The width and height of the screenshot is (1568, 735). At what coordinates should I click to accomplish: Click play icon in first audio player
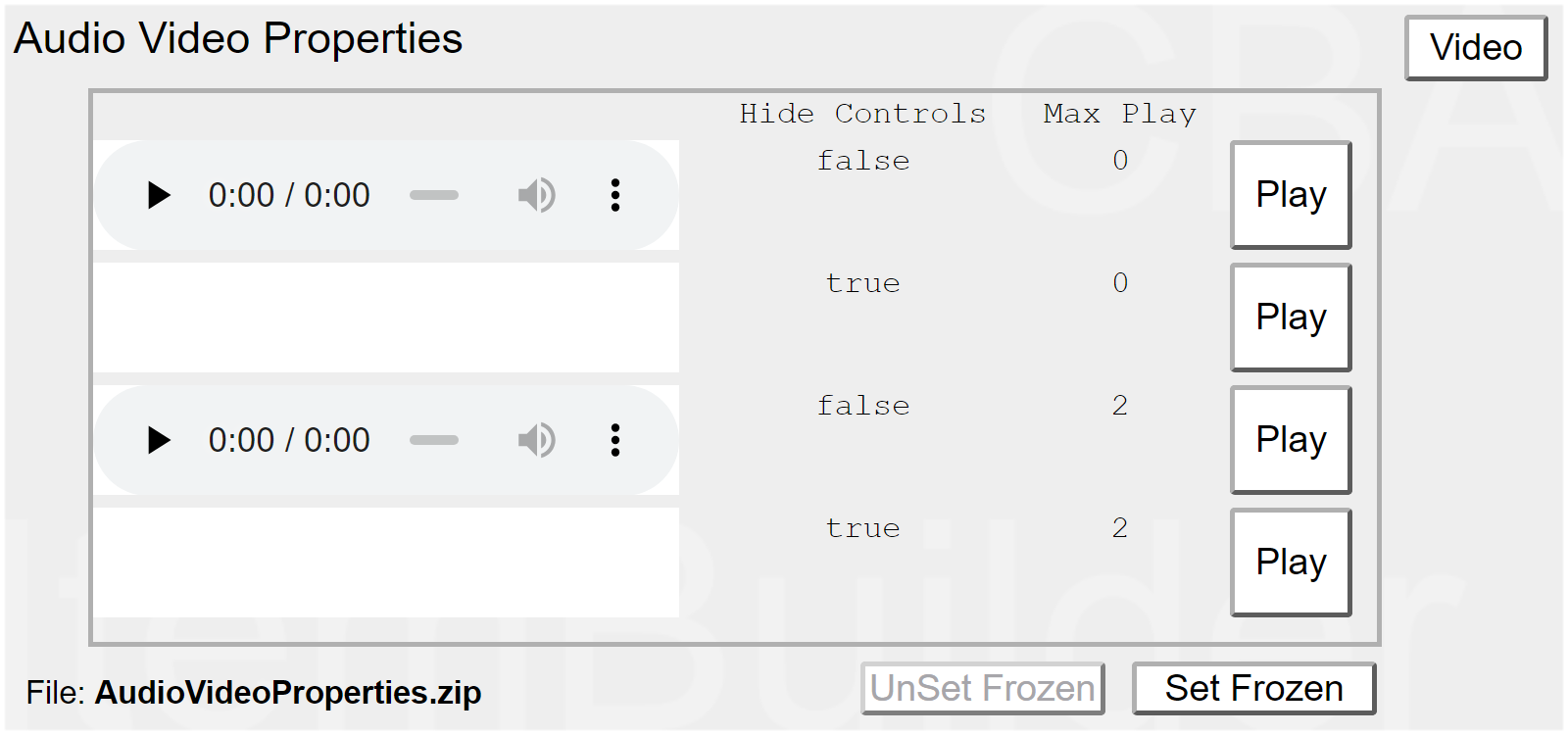pyautogui.click(x=159, y=195)
